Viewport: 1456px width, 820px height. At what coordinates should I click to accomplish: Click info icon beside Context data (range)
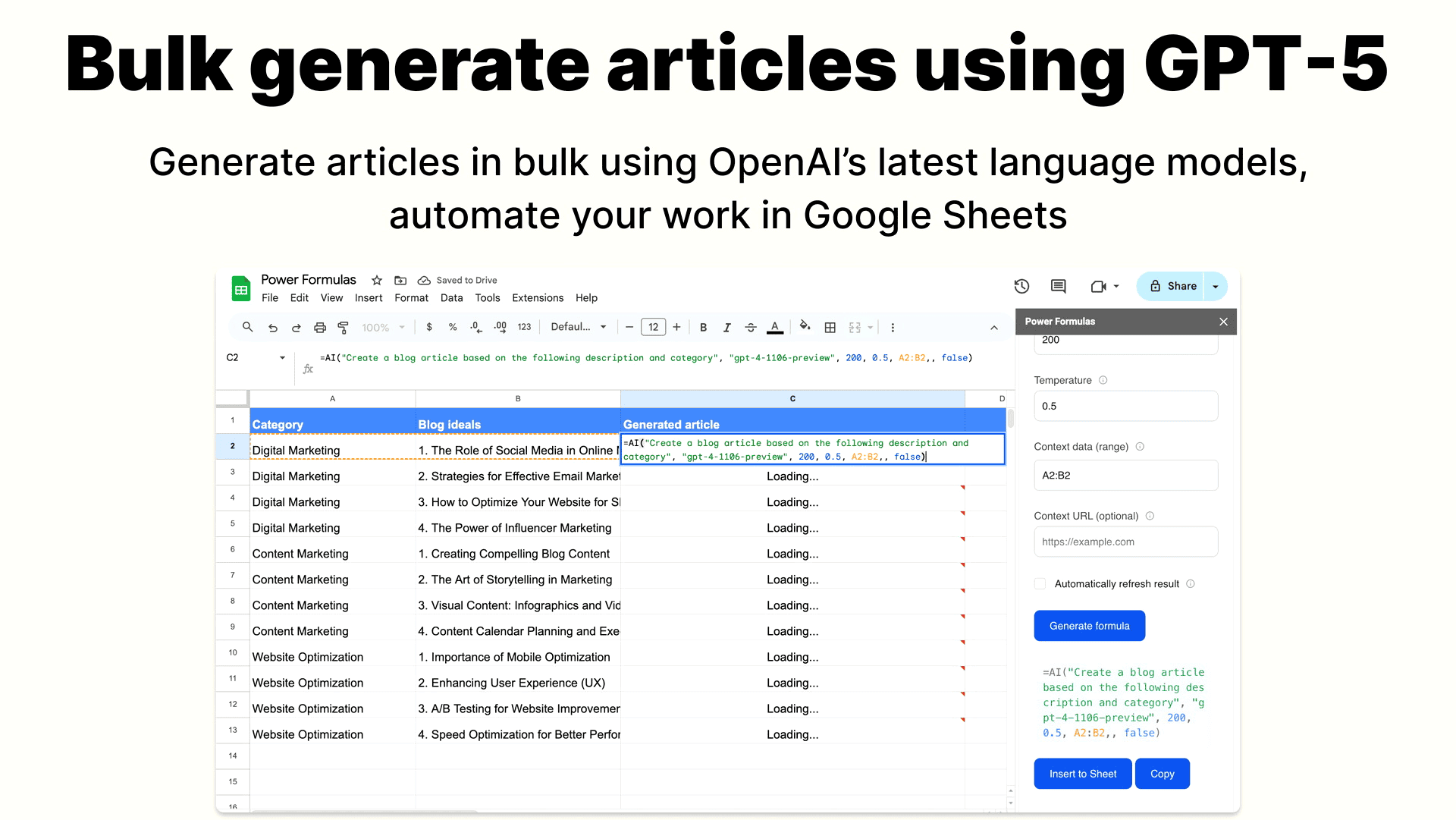click(x=1140, y=447)
